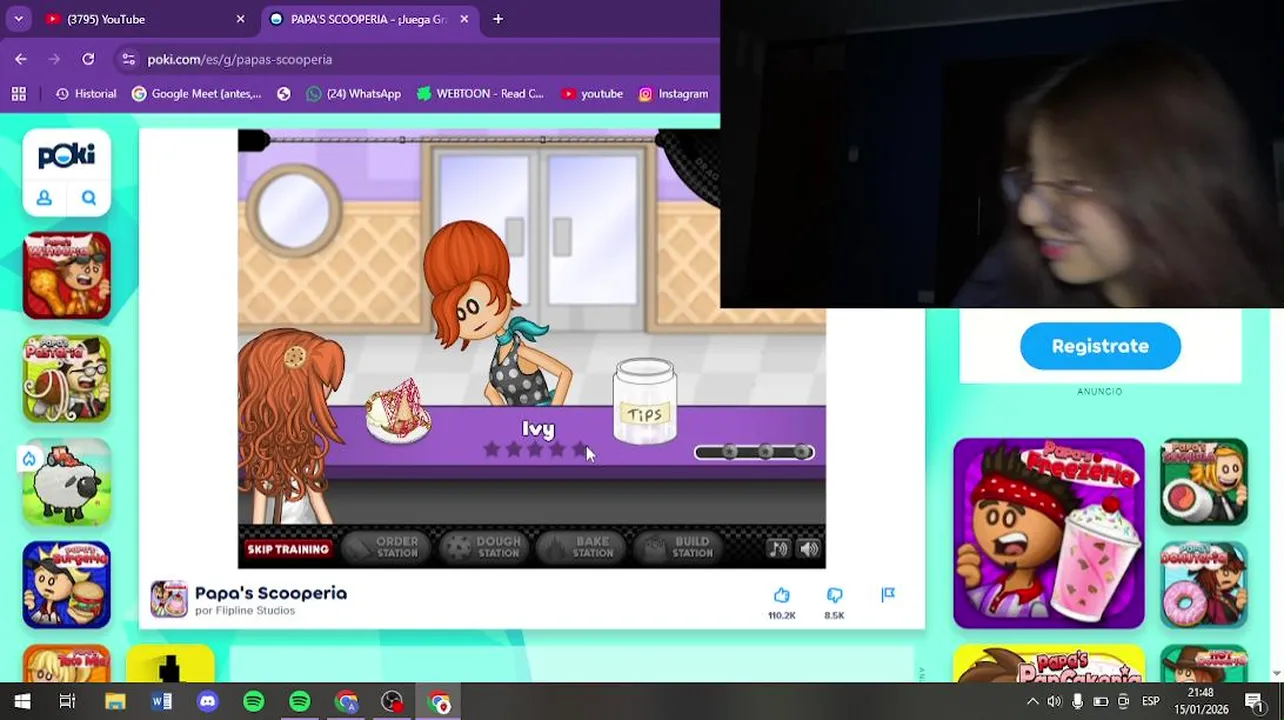Viewport: 1284px width, 720px height.
Task: View site information icon in address bar
Action: point(128,59)
